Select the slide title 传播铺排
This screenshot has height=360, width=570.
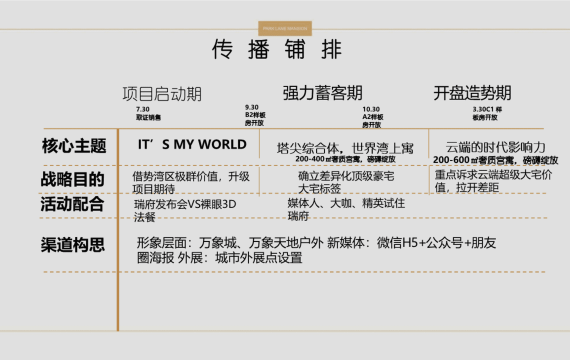277,49
